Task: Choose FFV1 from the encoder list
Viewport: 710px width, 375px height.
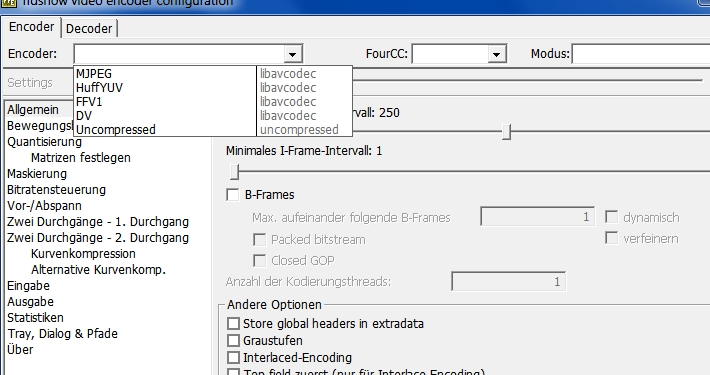Action: point(213,101)
